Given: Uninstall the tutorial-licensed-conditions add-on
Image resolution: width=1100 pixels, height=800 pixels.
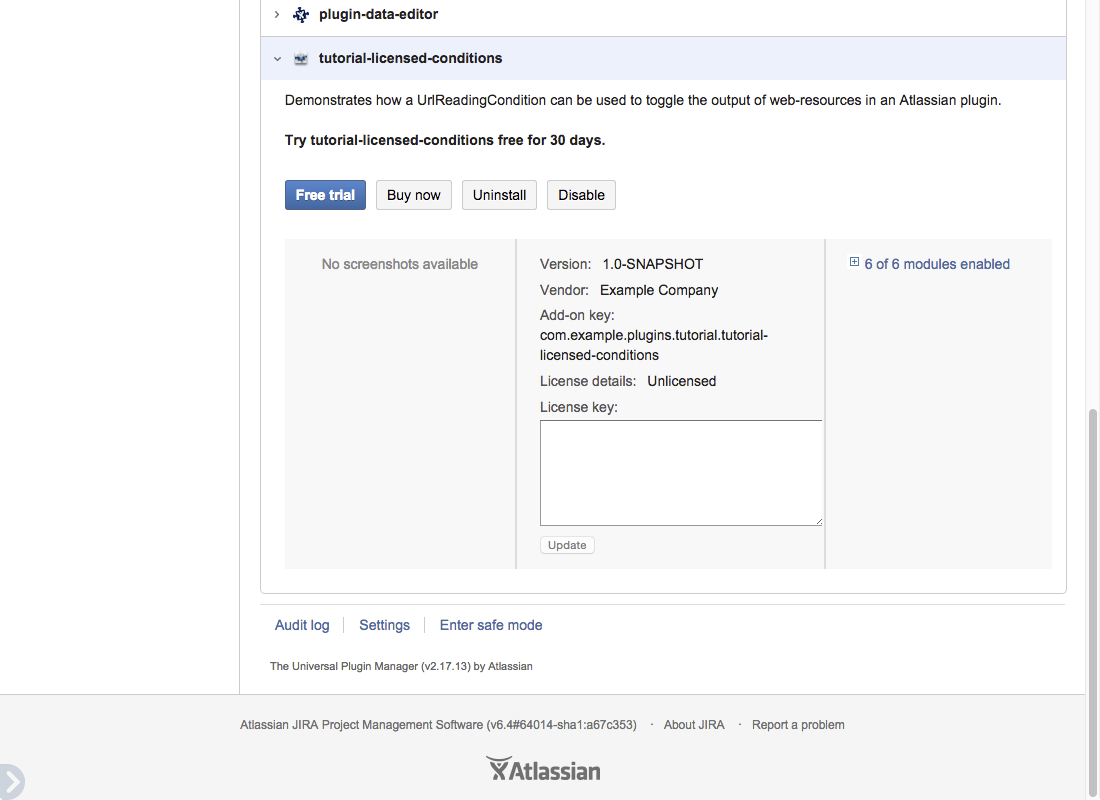Looking at the screenshot, I should 499,195.
